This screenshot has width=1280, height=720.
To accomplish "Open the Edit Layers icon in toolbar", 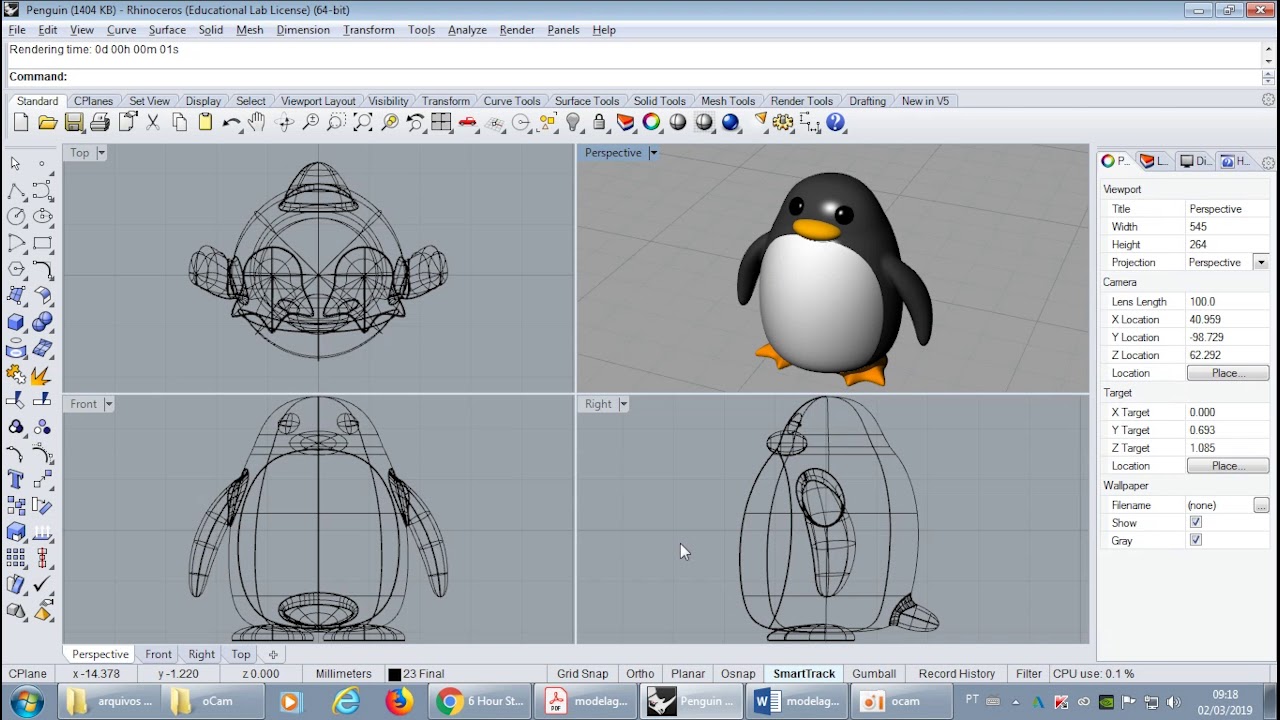I will pos(625,122).
